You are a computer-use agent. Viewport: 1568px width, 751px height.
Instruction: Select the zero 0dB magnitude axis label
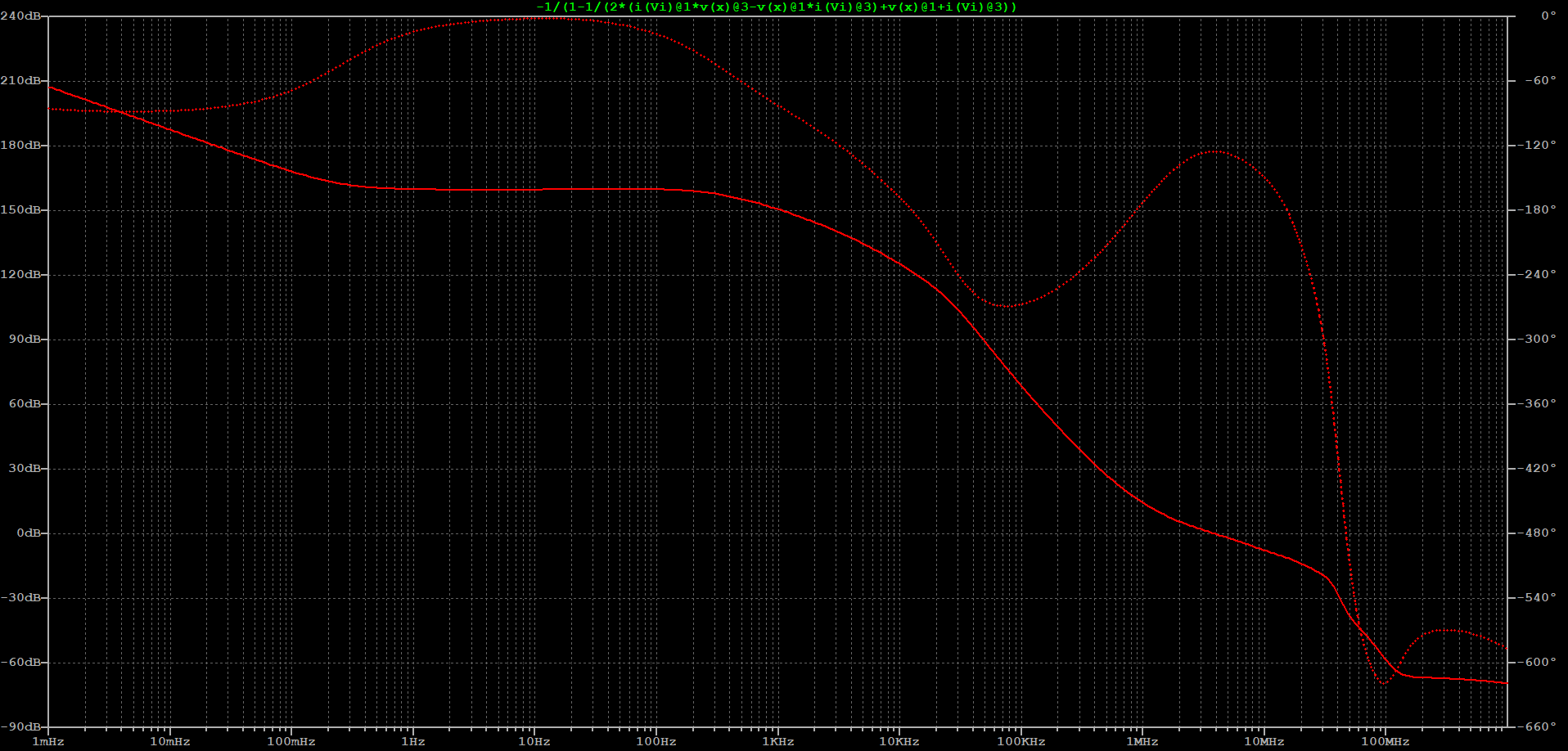pyautogui.click(x=29, y=533)
